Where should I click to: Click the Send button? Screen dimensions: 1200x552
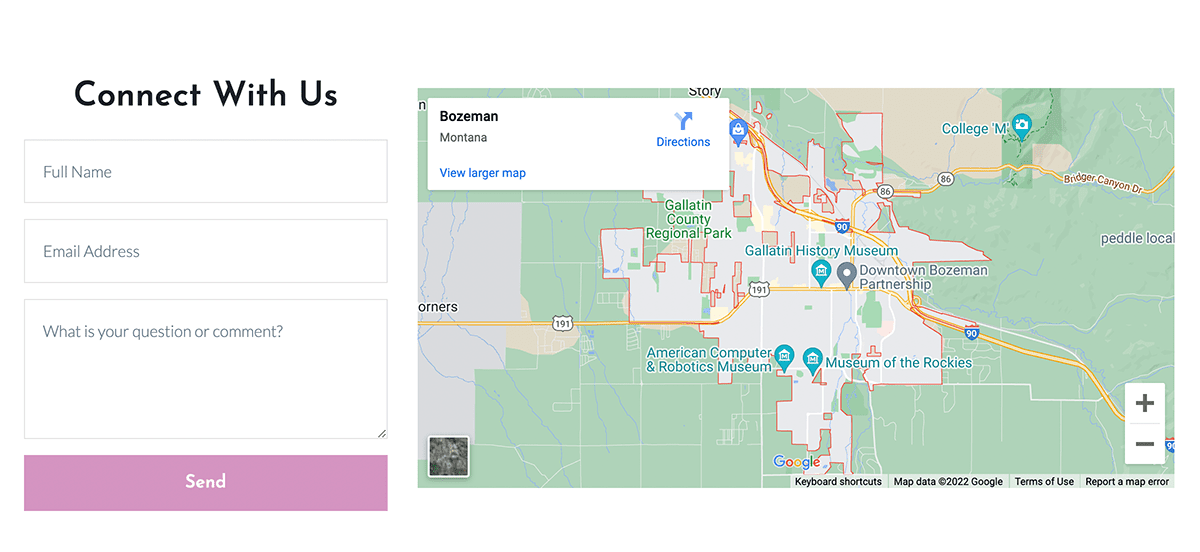(205, 482)
